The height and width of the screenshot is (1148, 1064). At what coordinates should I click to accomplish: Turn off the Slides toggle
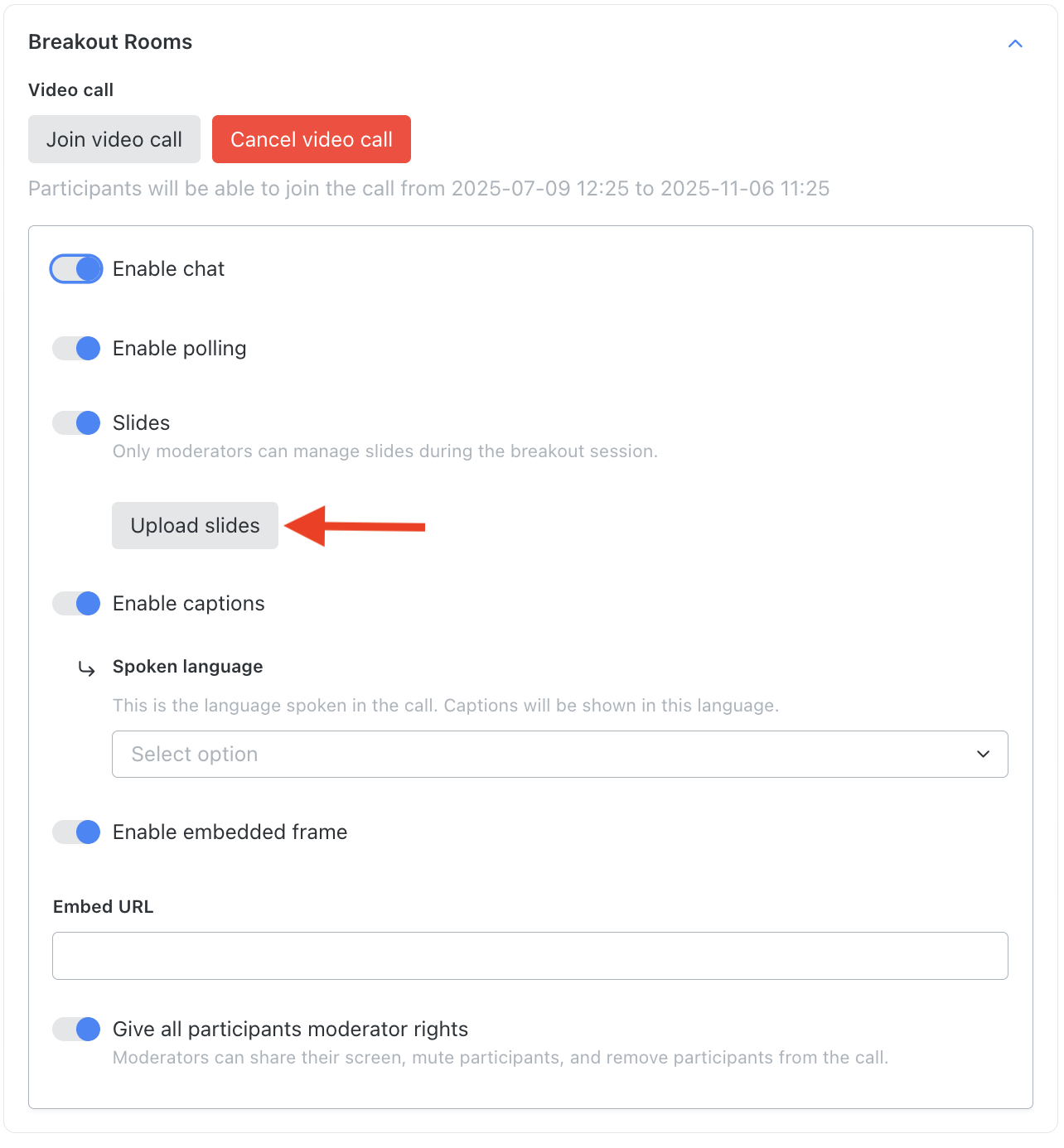pos(76,423)
